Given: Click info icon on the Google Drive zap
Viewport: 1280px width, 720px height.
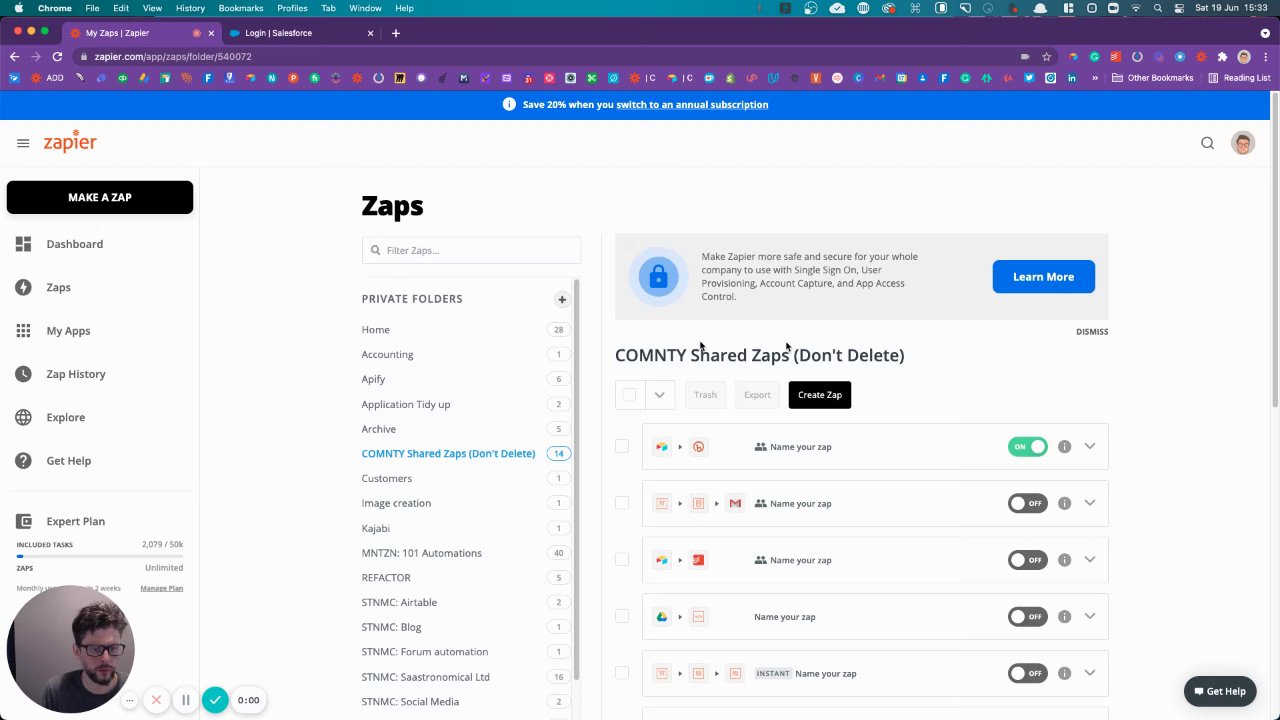Looking at the screenshot, I should pyautogui.click(x=1064, y=617).
